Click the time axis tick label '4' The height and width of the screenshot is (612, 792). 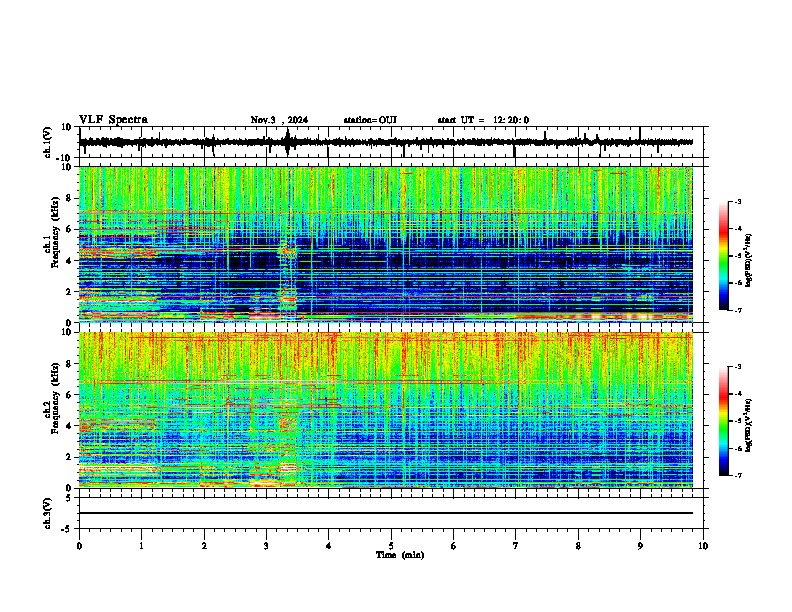point(328,546)
